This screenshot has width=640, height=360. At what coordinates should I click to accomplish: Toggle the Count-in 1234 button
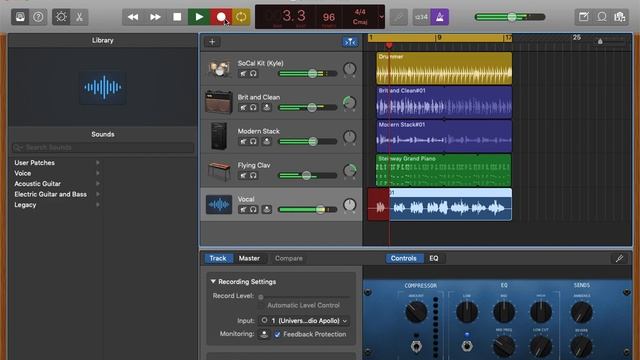(421, 17)
